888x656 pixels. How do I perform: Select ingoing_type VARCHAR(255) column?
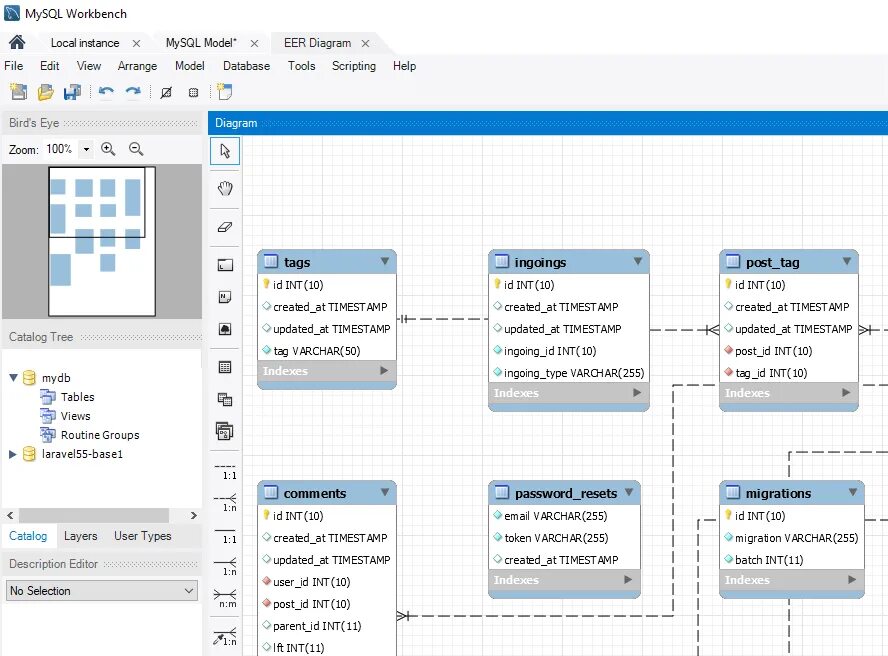point(569,373)
